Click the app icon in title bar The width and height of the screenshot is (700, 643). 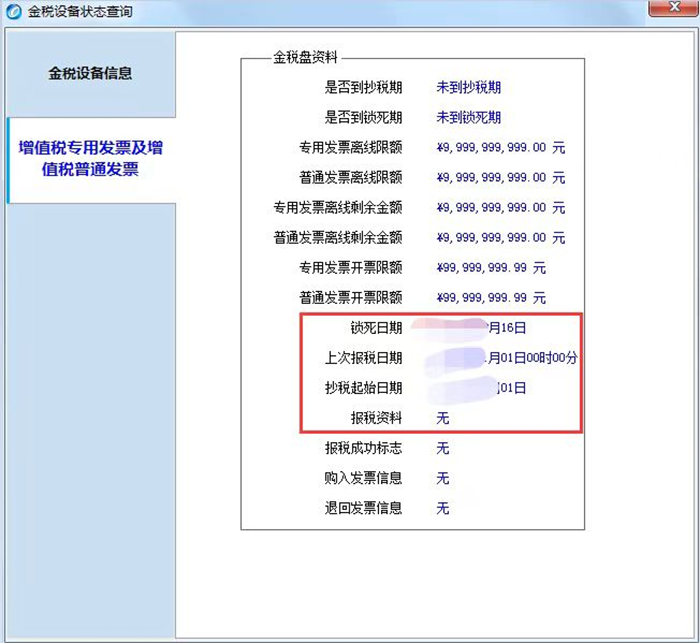click(13, 11)
